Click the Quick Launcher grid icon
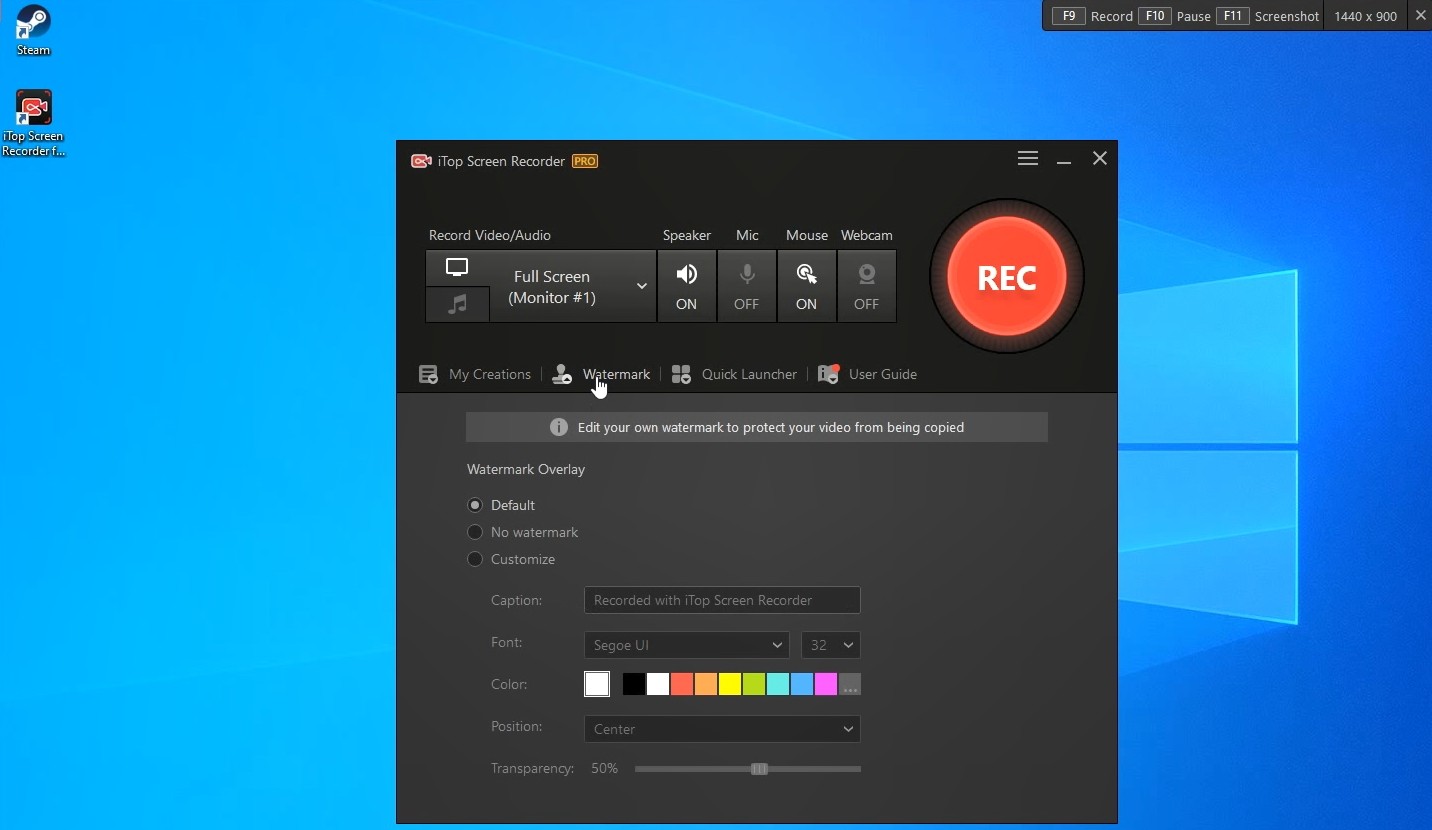 point(681,374)
